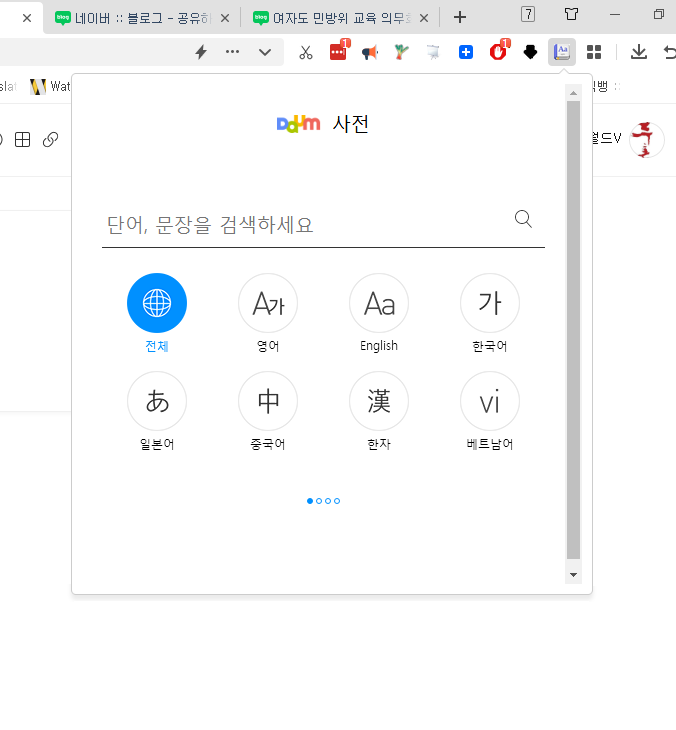The height and width of the screenshot is (730, 676).
Task: Open downloads arrow icon in toolbar
Action: coord(639,52)
